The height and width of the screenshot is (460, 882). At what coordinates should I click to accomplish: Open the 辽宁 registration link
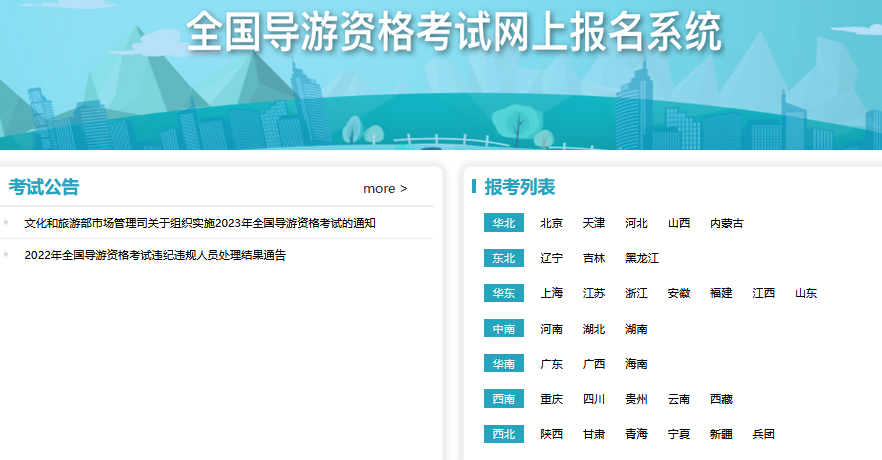click(551, 258)
